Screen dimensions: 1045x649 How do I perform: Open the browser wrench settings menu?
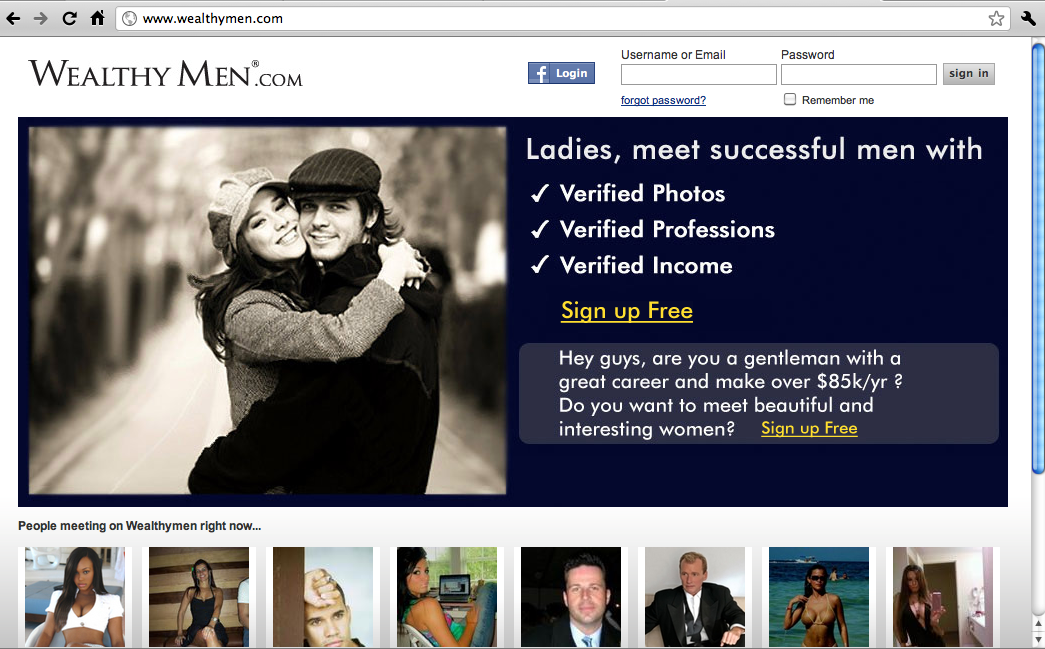(1029, 18)
